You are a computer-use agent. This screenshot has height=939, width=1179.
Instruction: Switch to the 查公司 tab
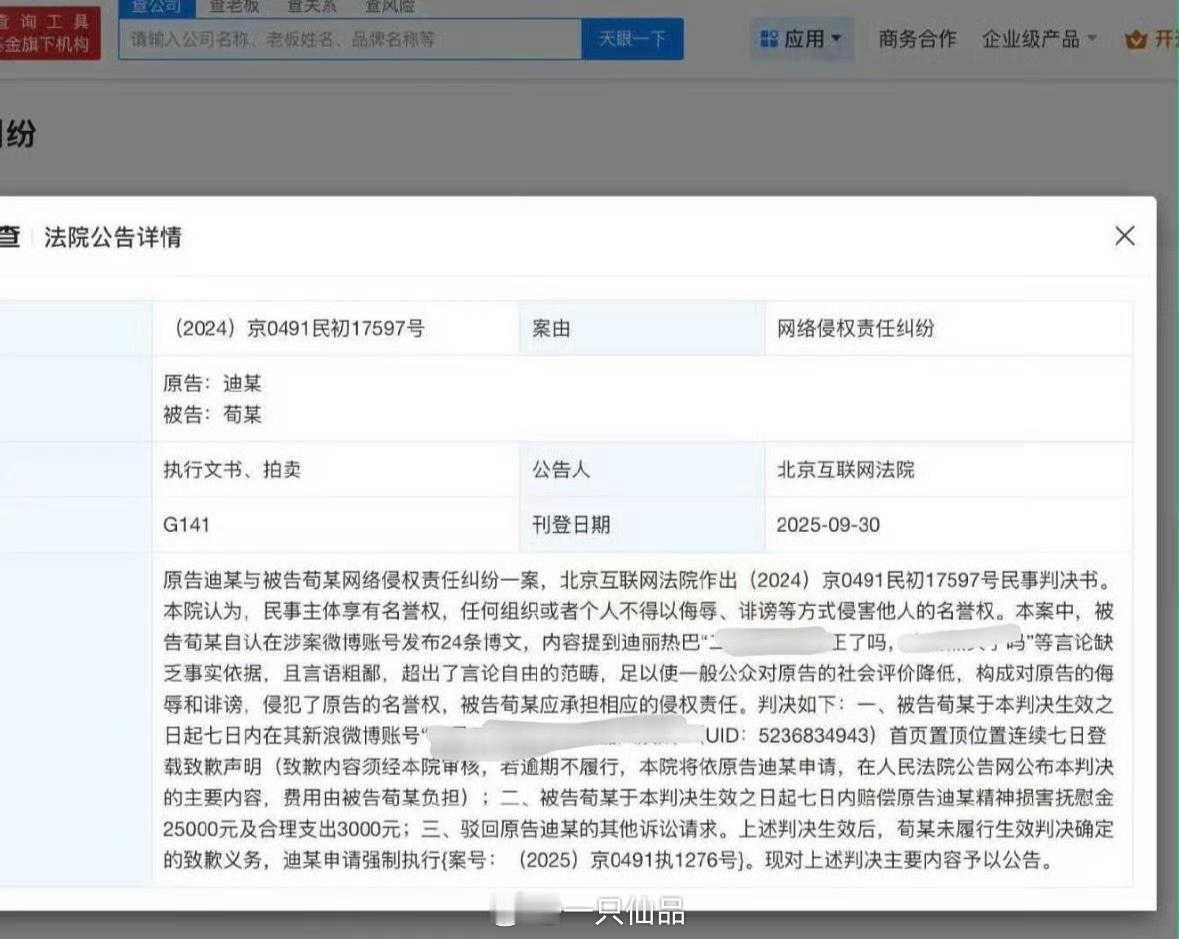point(157,7)
